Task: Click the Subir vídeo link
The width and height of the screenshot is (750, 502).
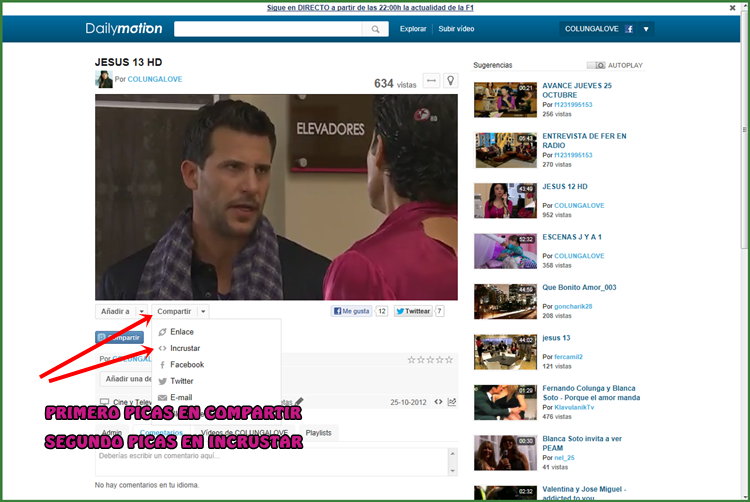Action: (458, 29)
